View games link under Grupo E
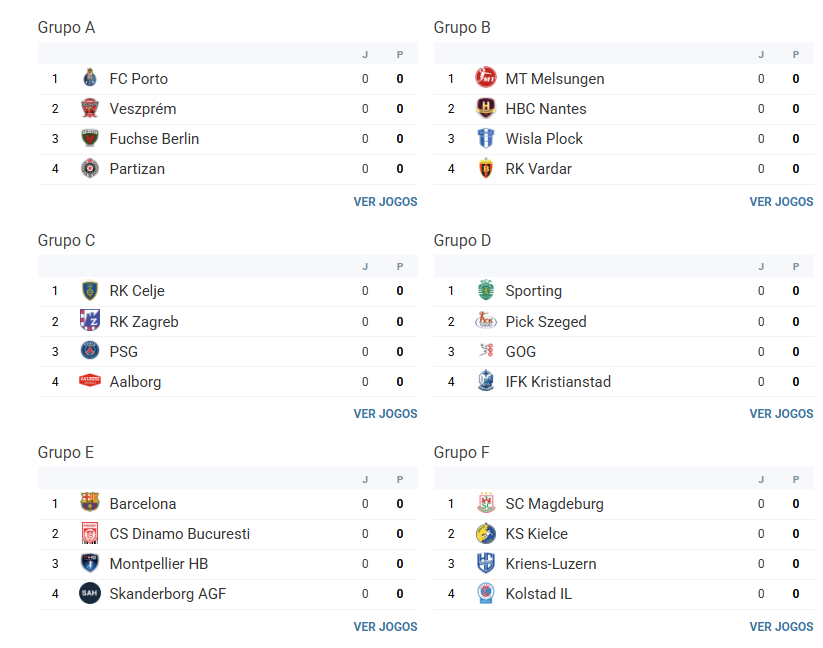This screenshot has width=823, height=648. pos(385,627)
